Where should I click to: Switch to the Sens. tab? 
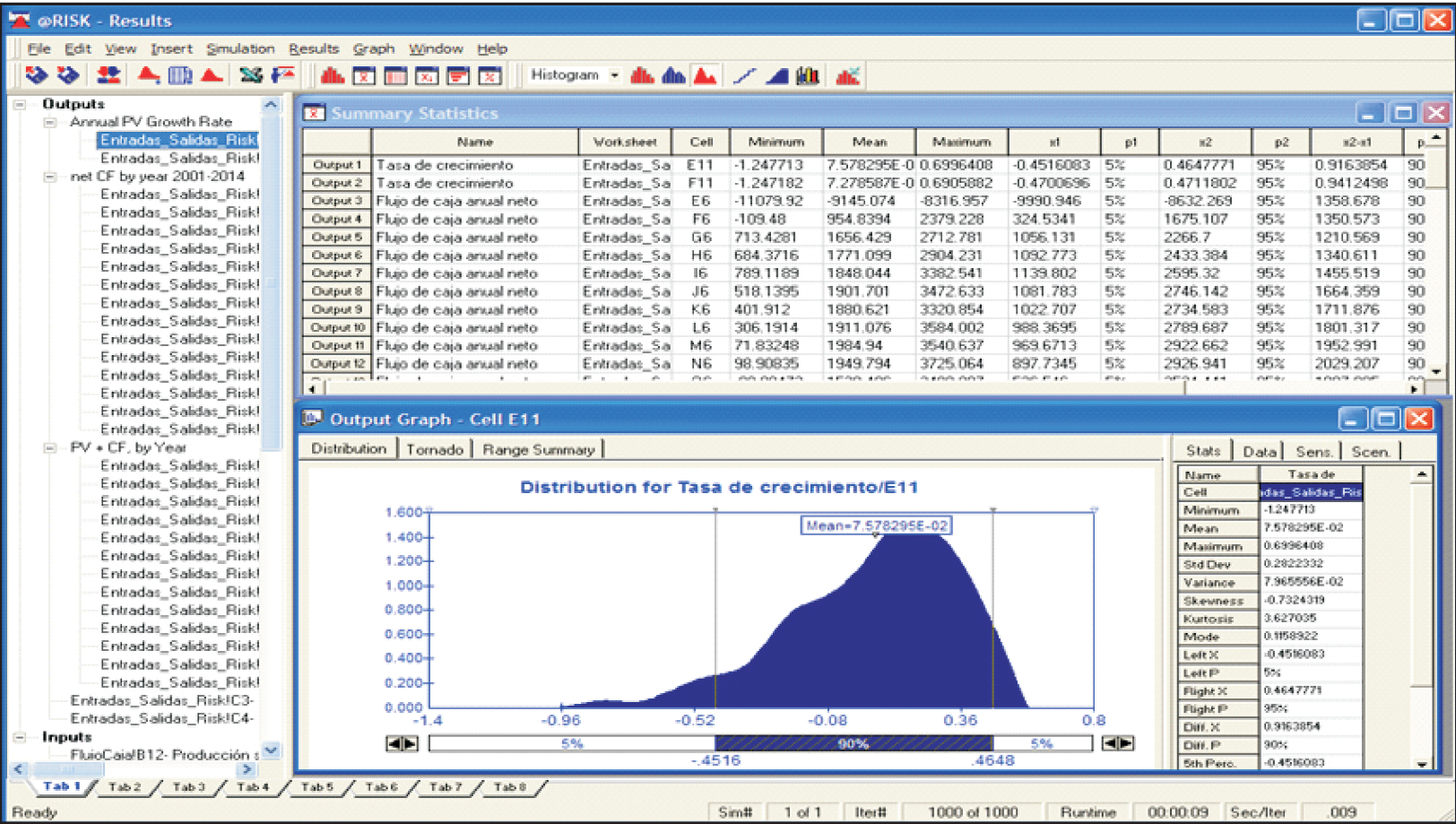[x=1313, y=451]
